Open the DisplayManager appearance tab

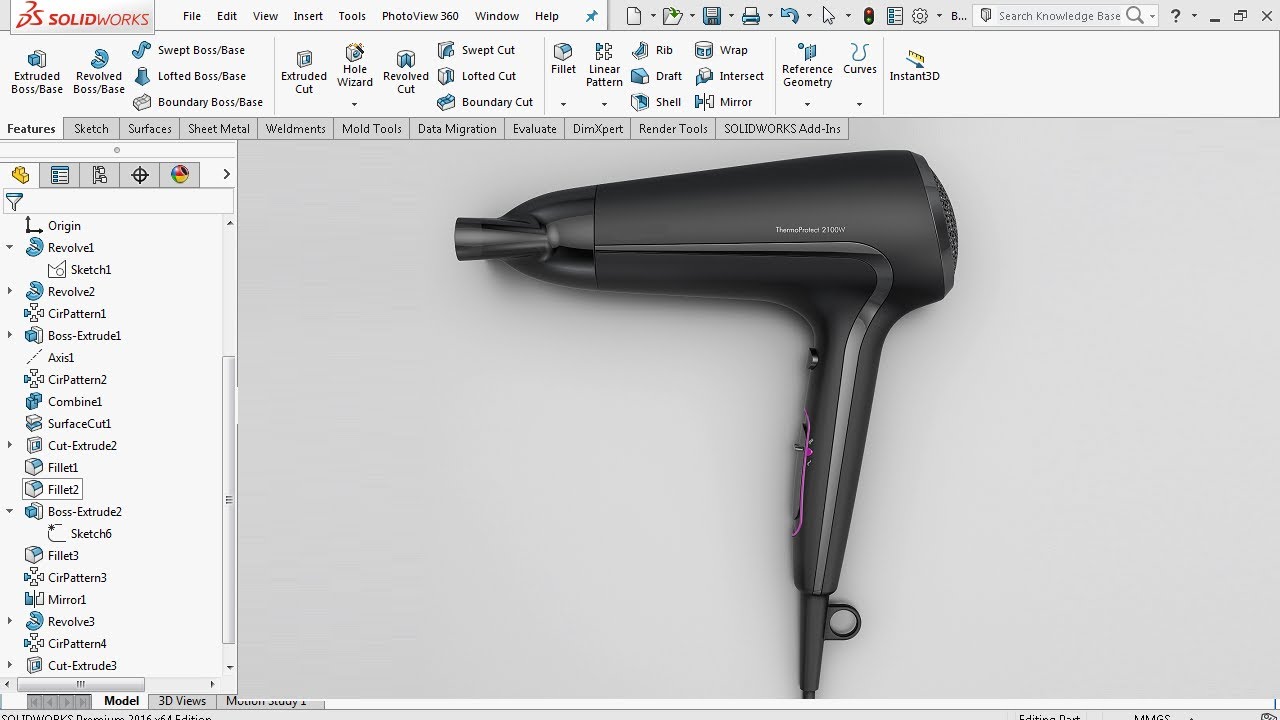click(x=180, y=175)
